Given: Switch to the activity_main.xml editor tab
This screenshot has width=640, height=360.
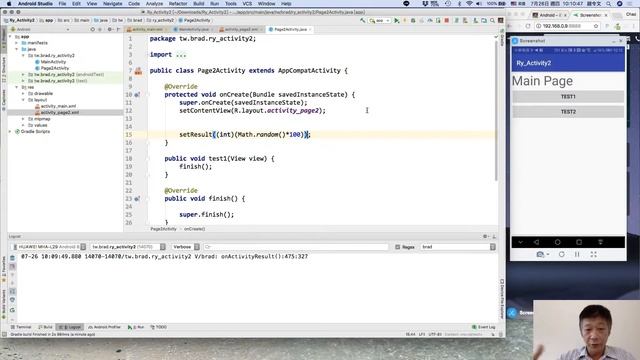Looking at the screenshot, I should (x=146, y=29).
